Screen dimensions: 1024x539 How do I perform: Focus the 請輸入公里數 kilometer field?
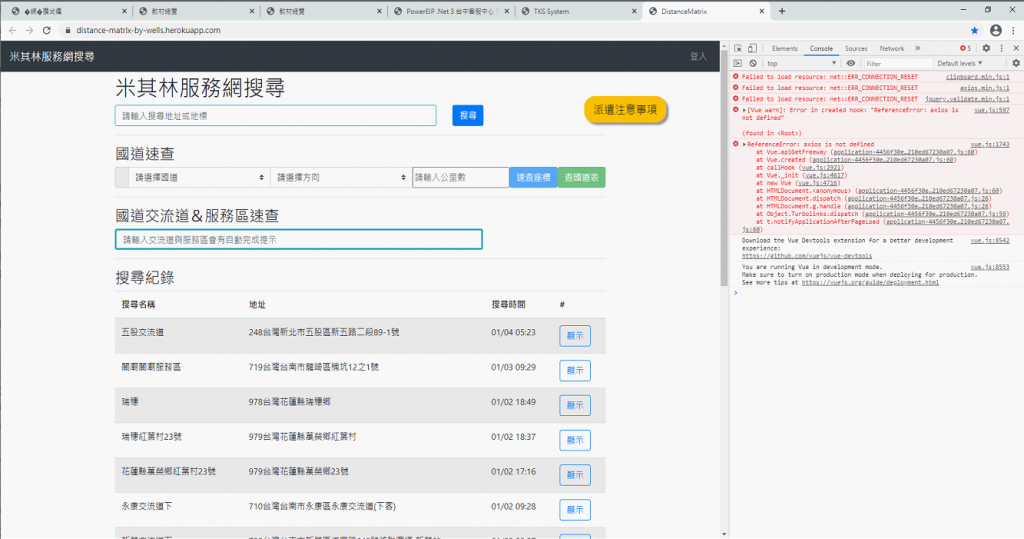460,177
